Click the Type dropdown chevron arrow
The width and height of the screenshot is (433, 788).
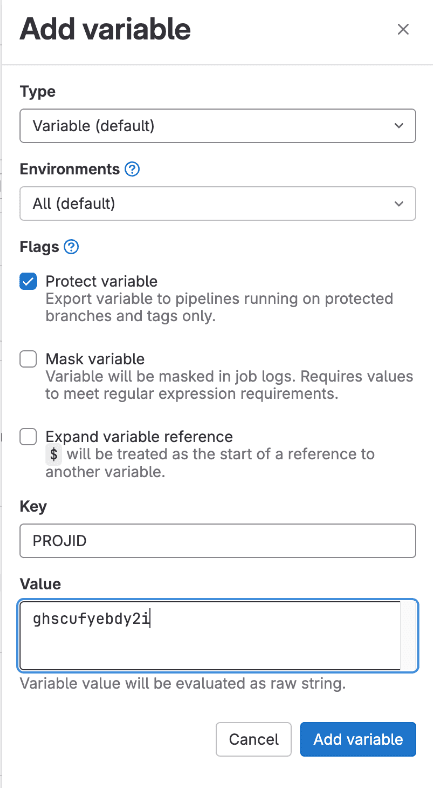pos(399,126)
